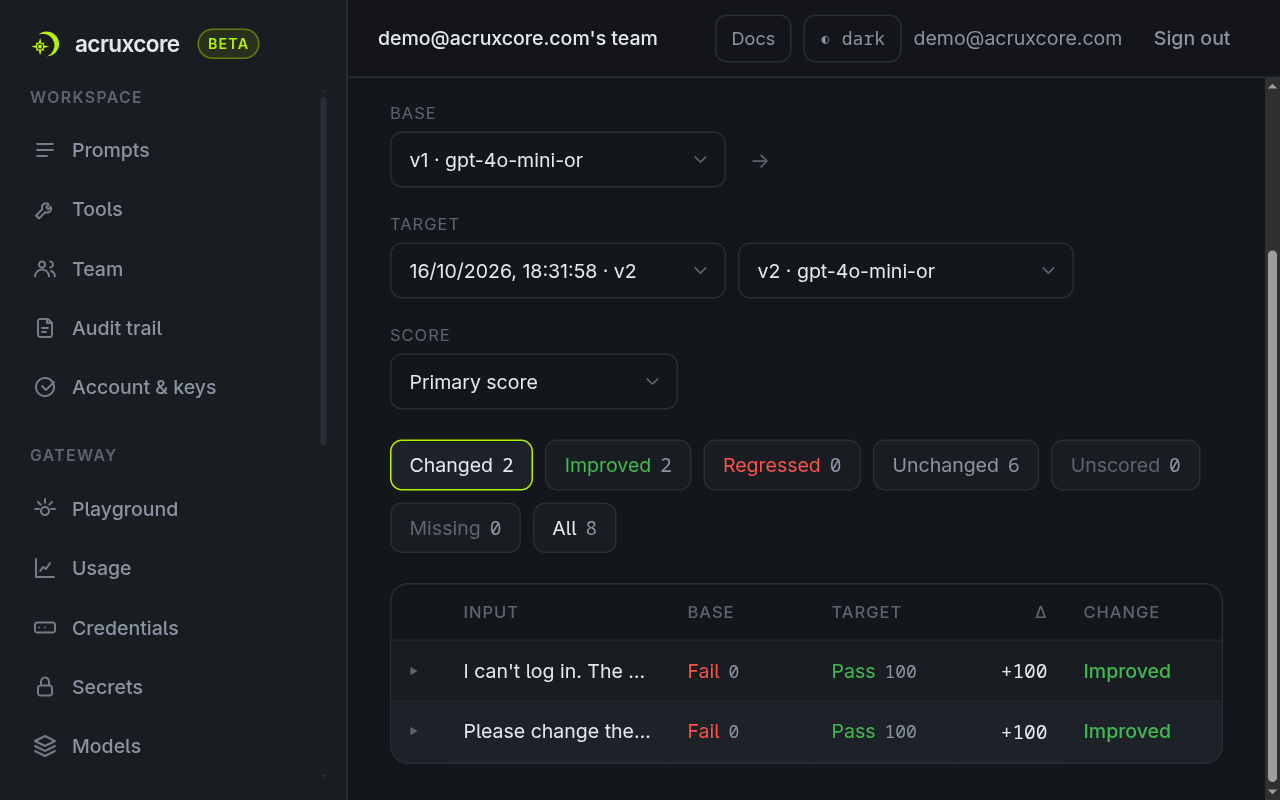
Task: Select the Unscored 0 filter
Action: [1125, 465]
